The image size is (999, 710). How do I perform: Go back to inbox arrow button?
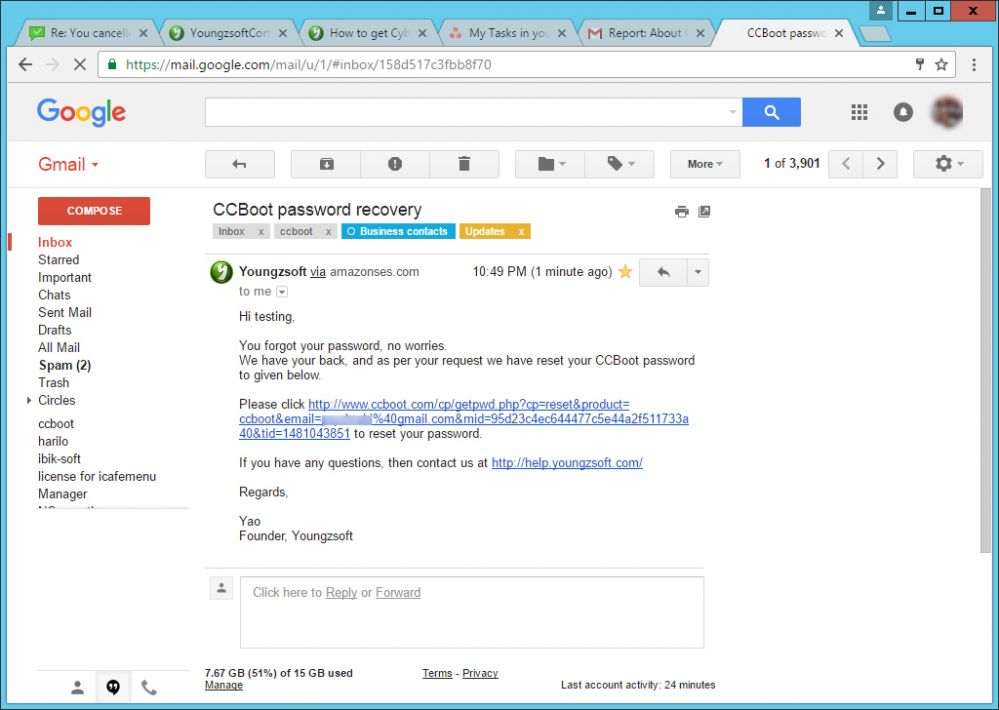click(240, 164)
